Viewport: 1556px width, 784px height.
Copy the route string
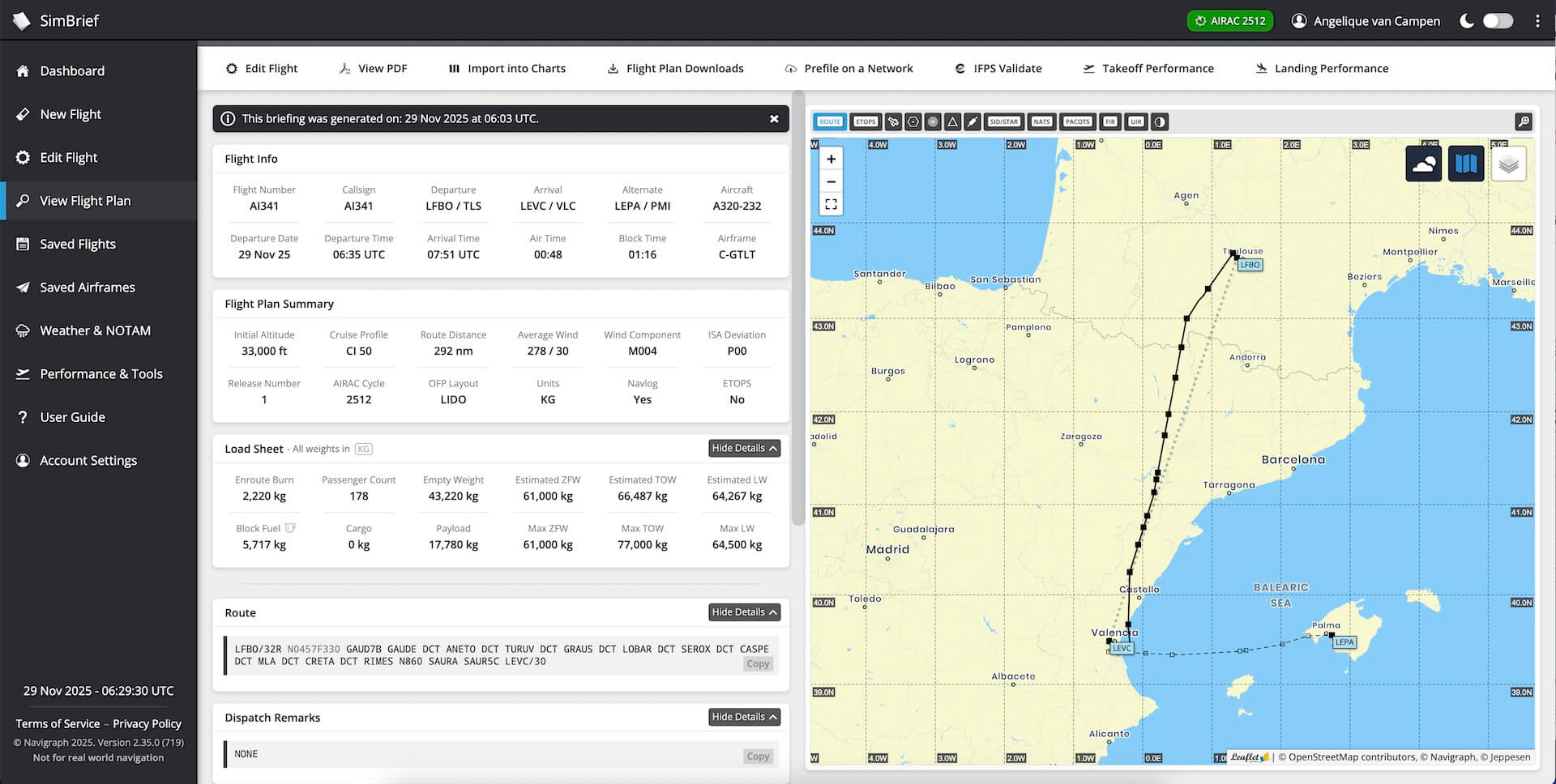[758, 664]
